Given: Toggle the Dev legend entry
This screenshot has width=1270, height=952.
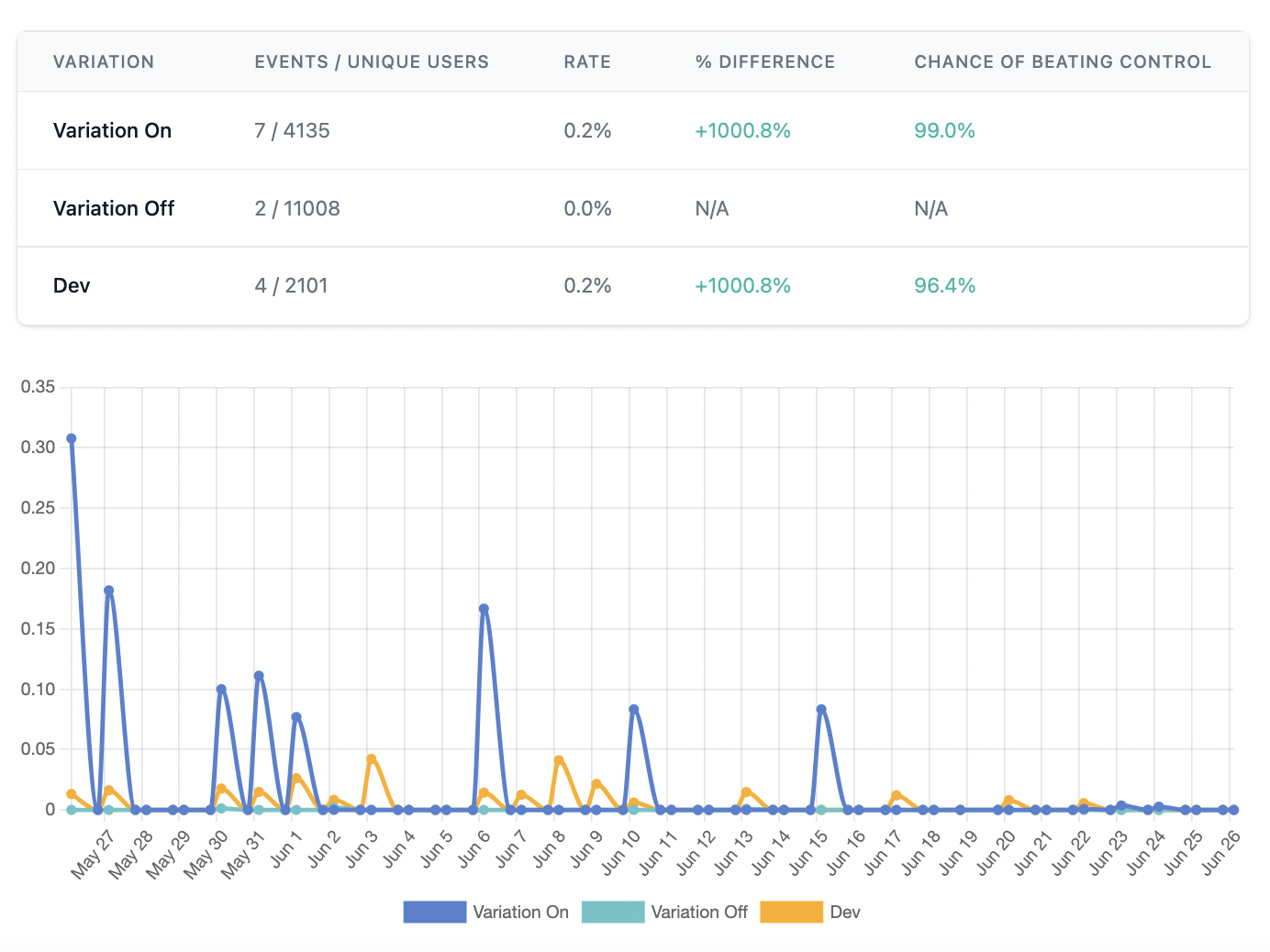Looking at the screenshot, I should click(x=810, y=912).
